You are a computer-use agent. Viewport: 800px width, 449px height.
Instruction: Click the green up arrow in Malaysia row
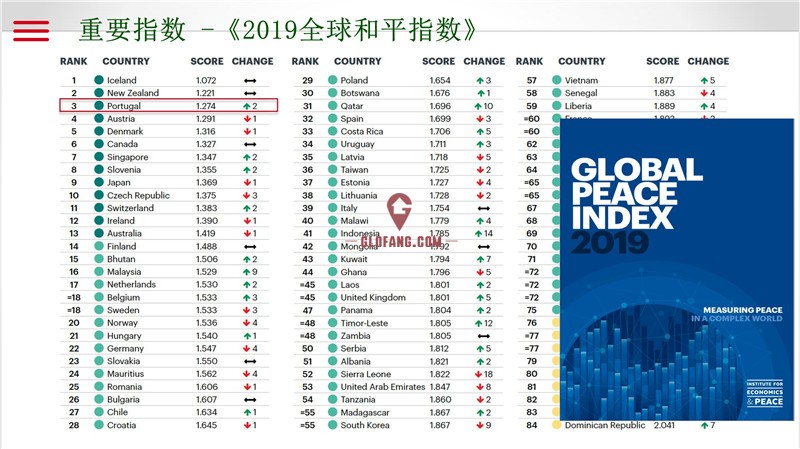[x=247, y=272]
